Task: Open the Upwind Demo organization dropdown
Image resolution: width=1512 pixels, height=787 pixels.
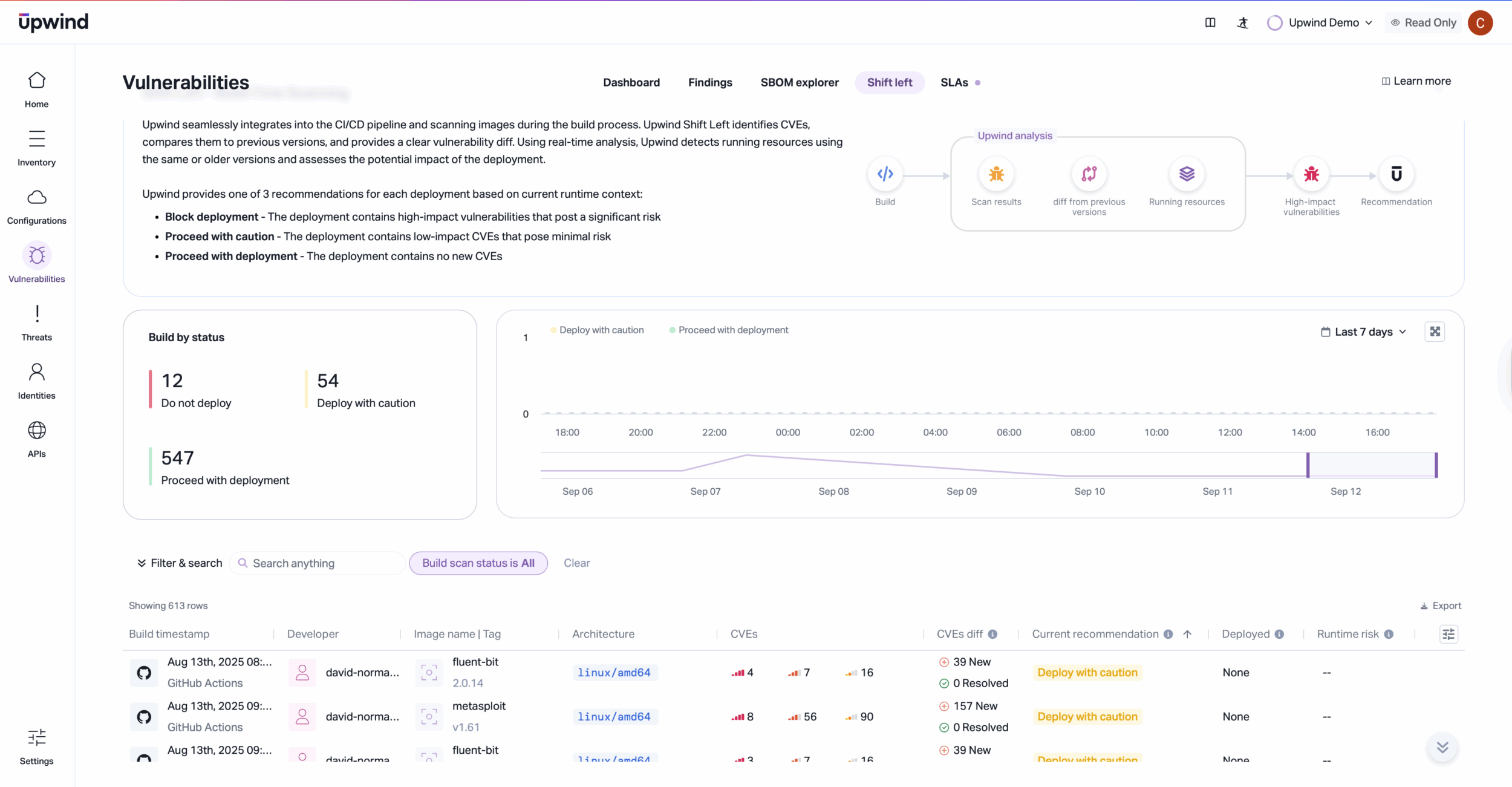Action: pos(1320,23)
